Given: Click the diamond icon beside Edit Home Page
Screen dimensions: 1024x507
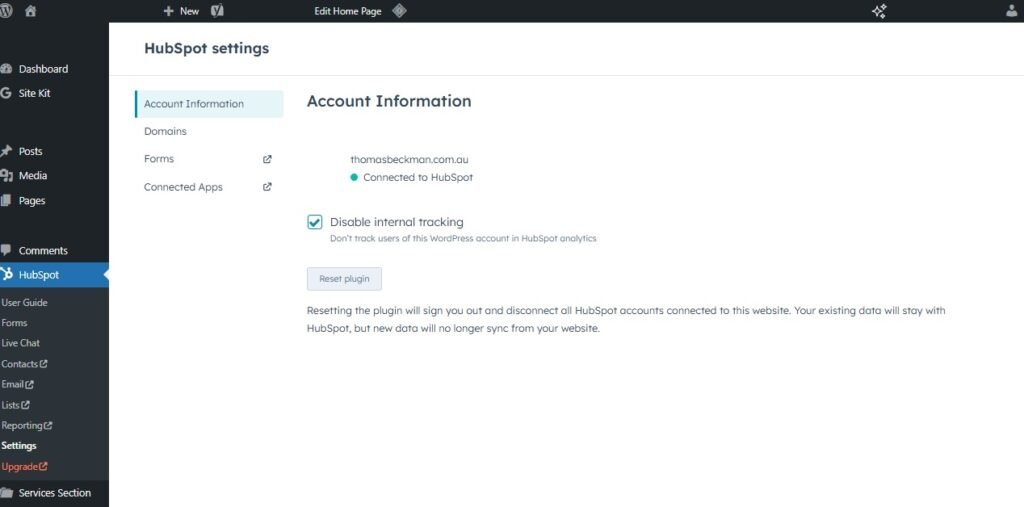Looking at the screenshot, I should click(399, 11).
